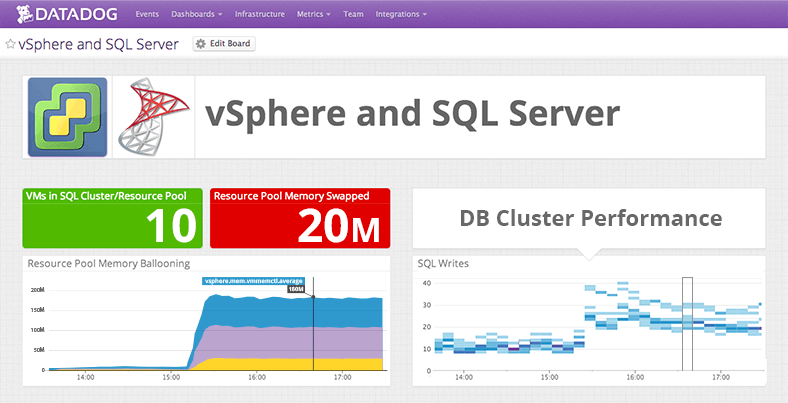The width and height of the screenshot is (788, 403).
Task: Open the Resource Pool Memory Swapped widget
Action: point(300,218)
